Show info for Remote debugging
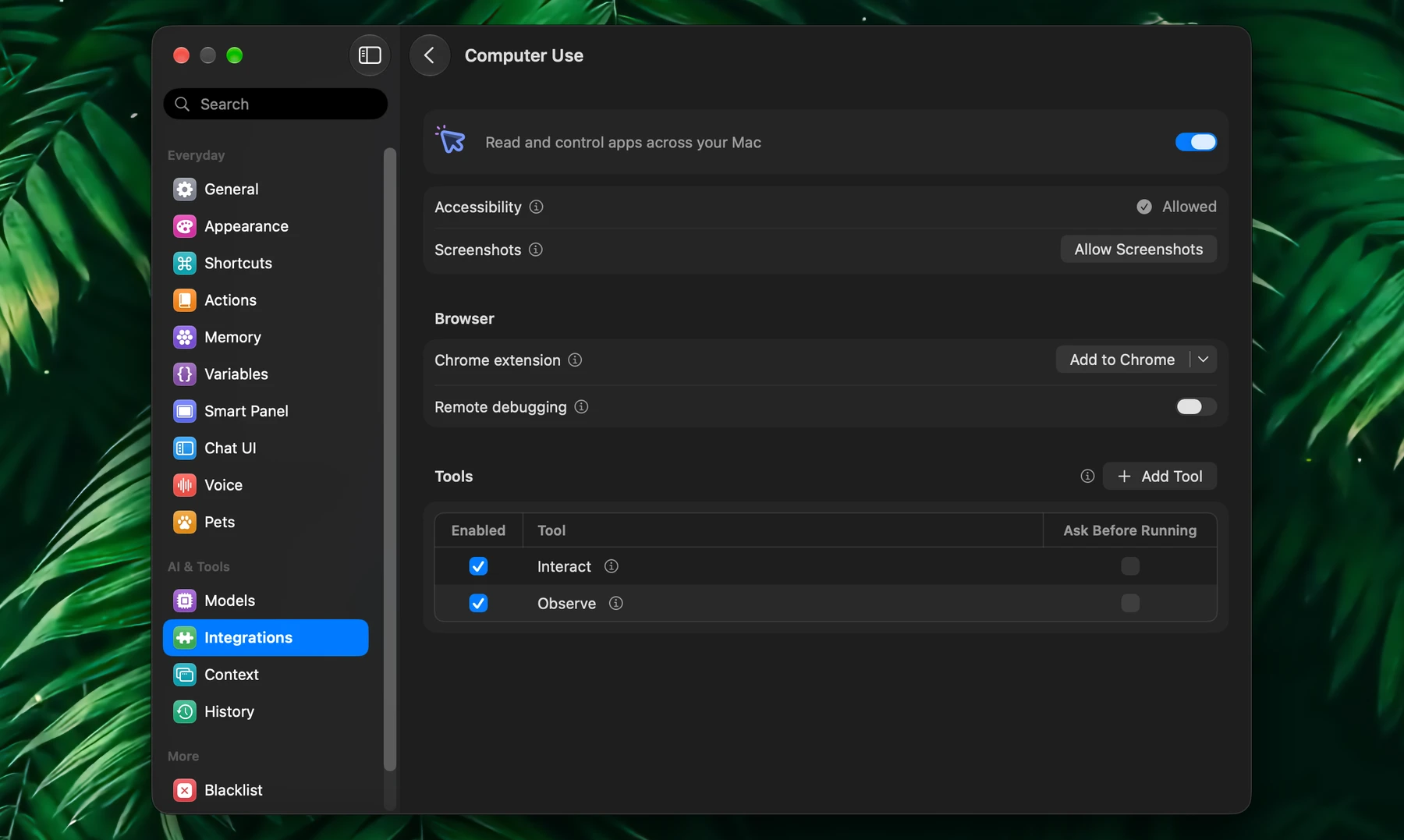Screen dimensions: 1404x840 (581, 406)
